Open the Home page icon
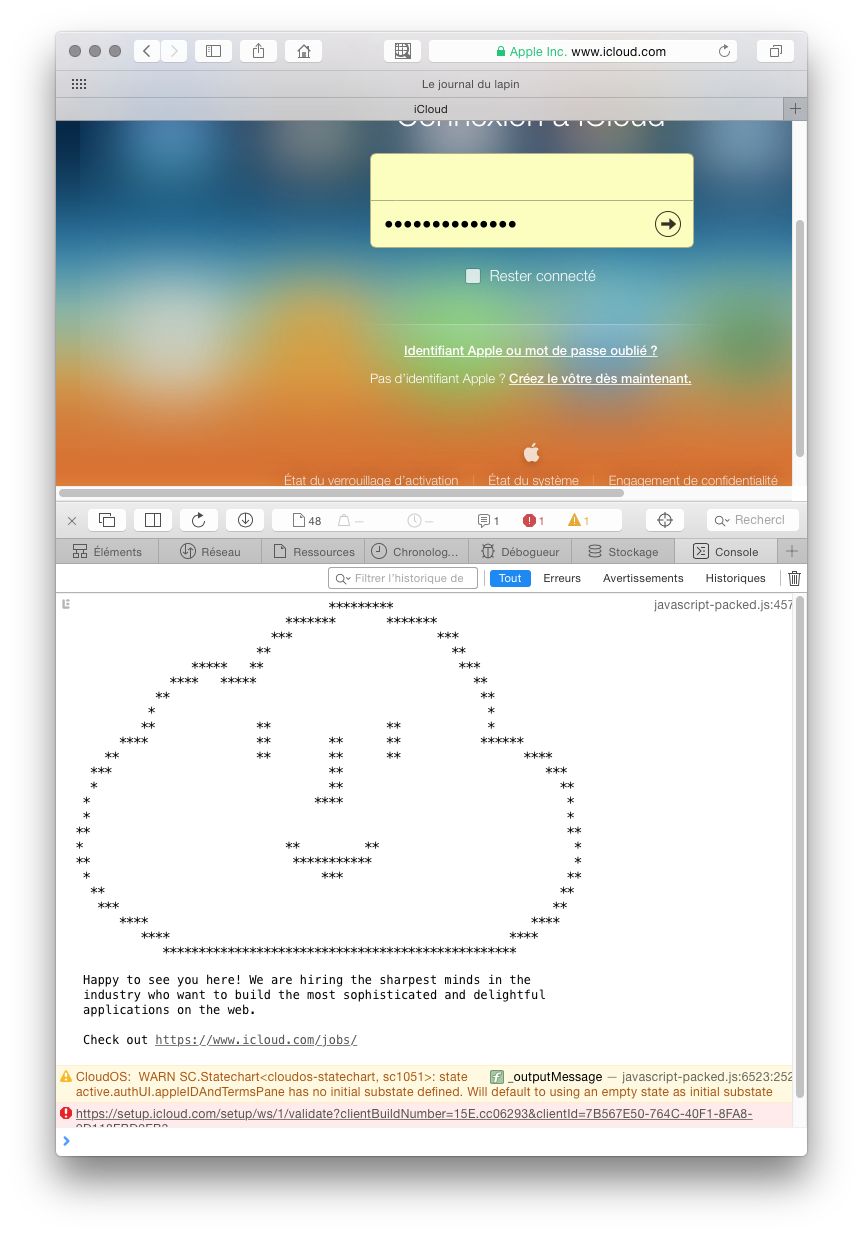The height and width of the screenshot is (1236, 863). pyautogui.click(x=303, y=51)
